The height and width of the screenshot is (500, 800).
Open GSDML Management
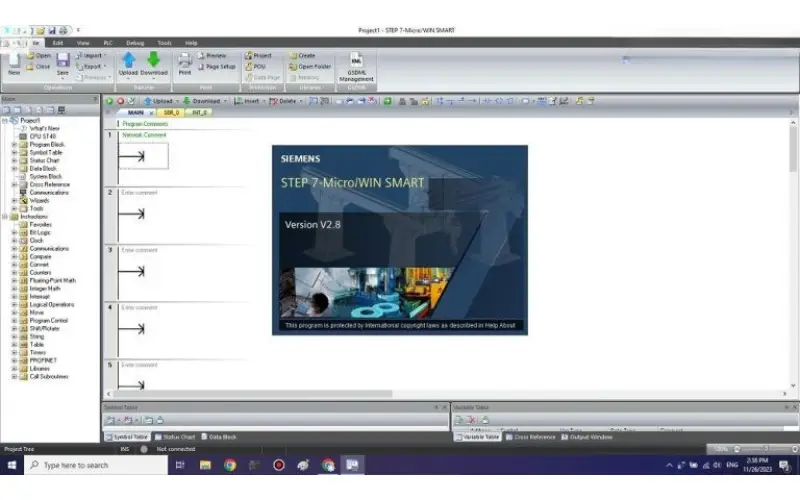356,66
